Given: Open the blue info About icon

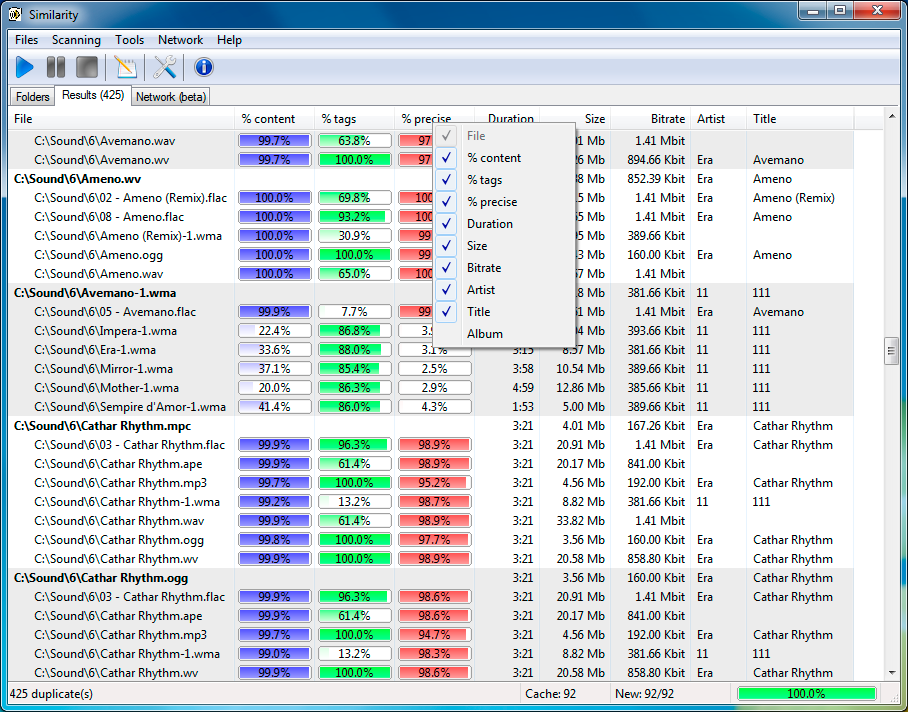Looking at the screenshot, I should pos(204,67).
